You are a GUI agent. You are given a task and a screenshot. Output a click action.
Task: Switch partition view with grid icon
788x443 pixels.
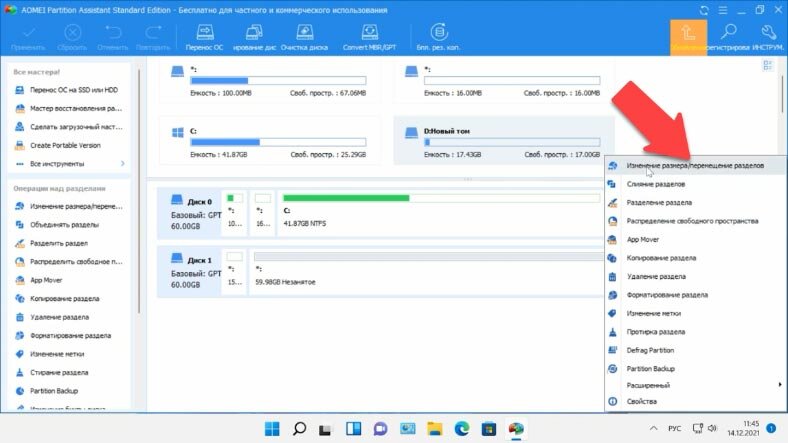pos(767,65)
